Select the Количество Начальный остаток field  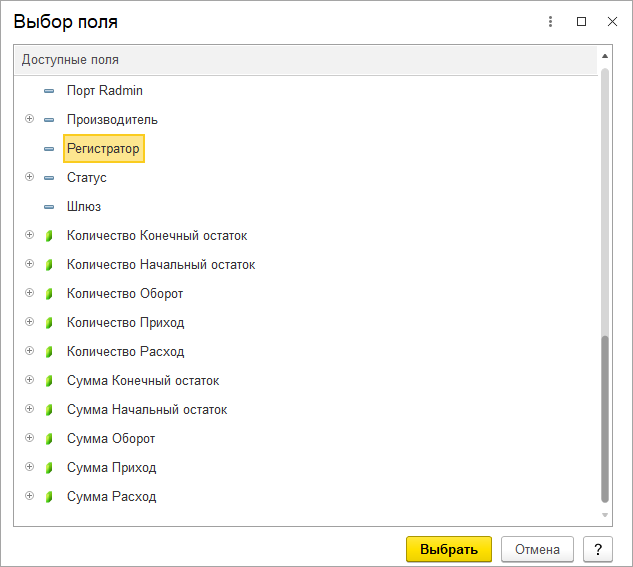(160, 265)
